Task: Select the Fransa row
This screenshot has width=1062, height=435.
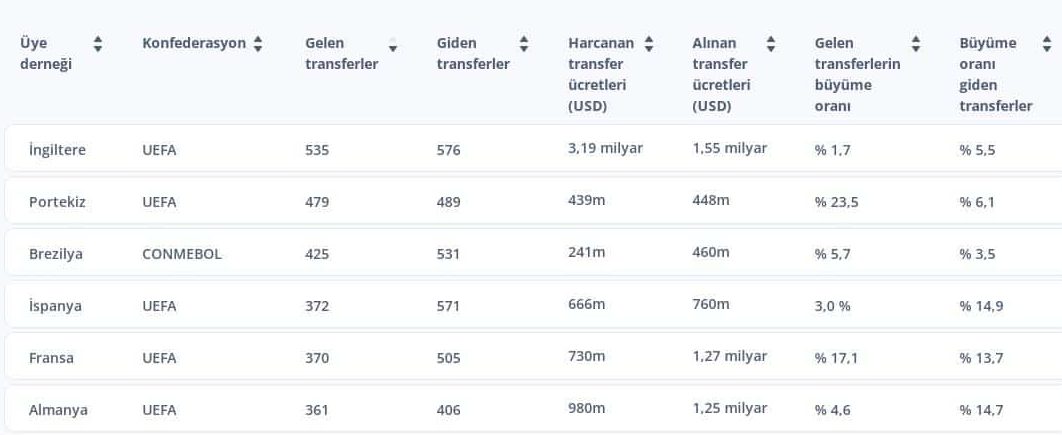Action: (x=533, y=357)
